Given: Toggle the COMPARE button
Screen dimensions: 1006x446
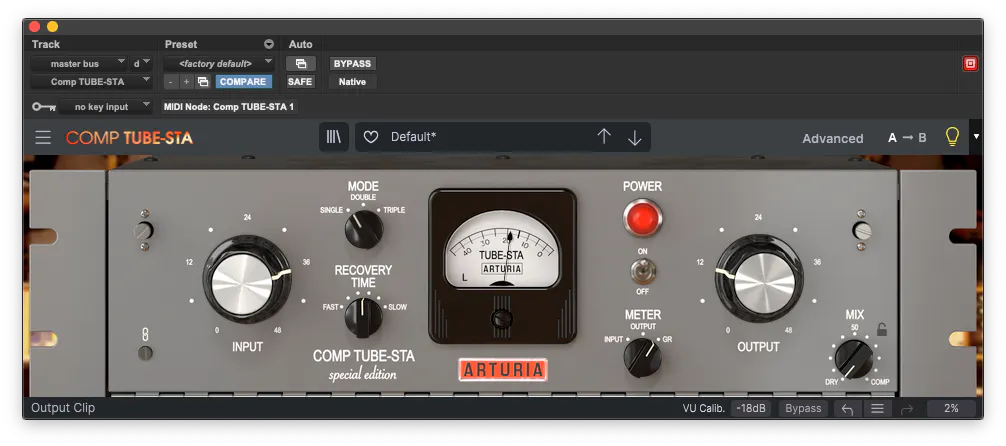Looking at the screenshot, I should [244, 81].
